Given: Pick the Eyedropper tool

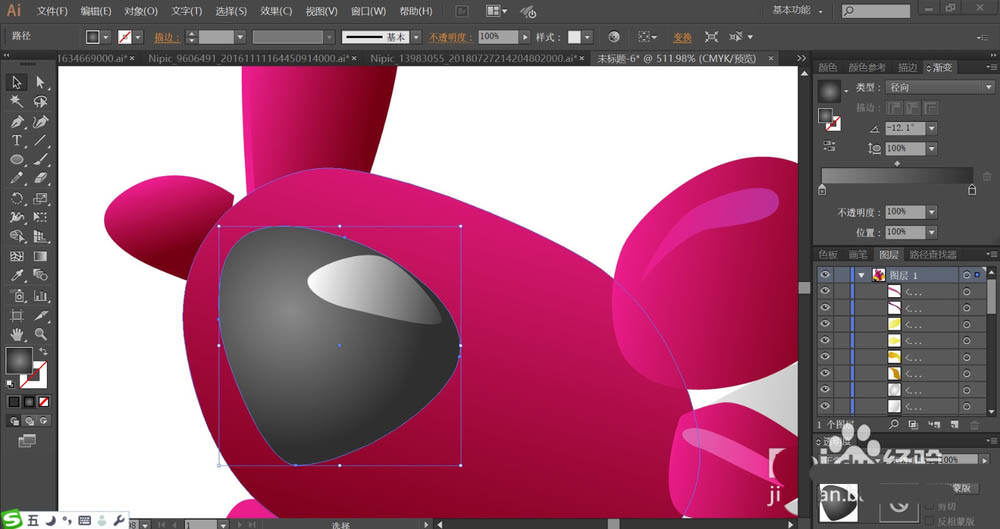Looking at the screenshot, I should (17, 275).
